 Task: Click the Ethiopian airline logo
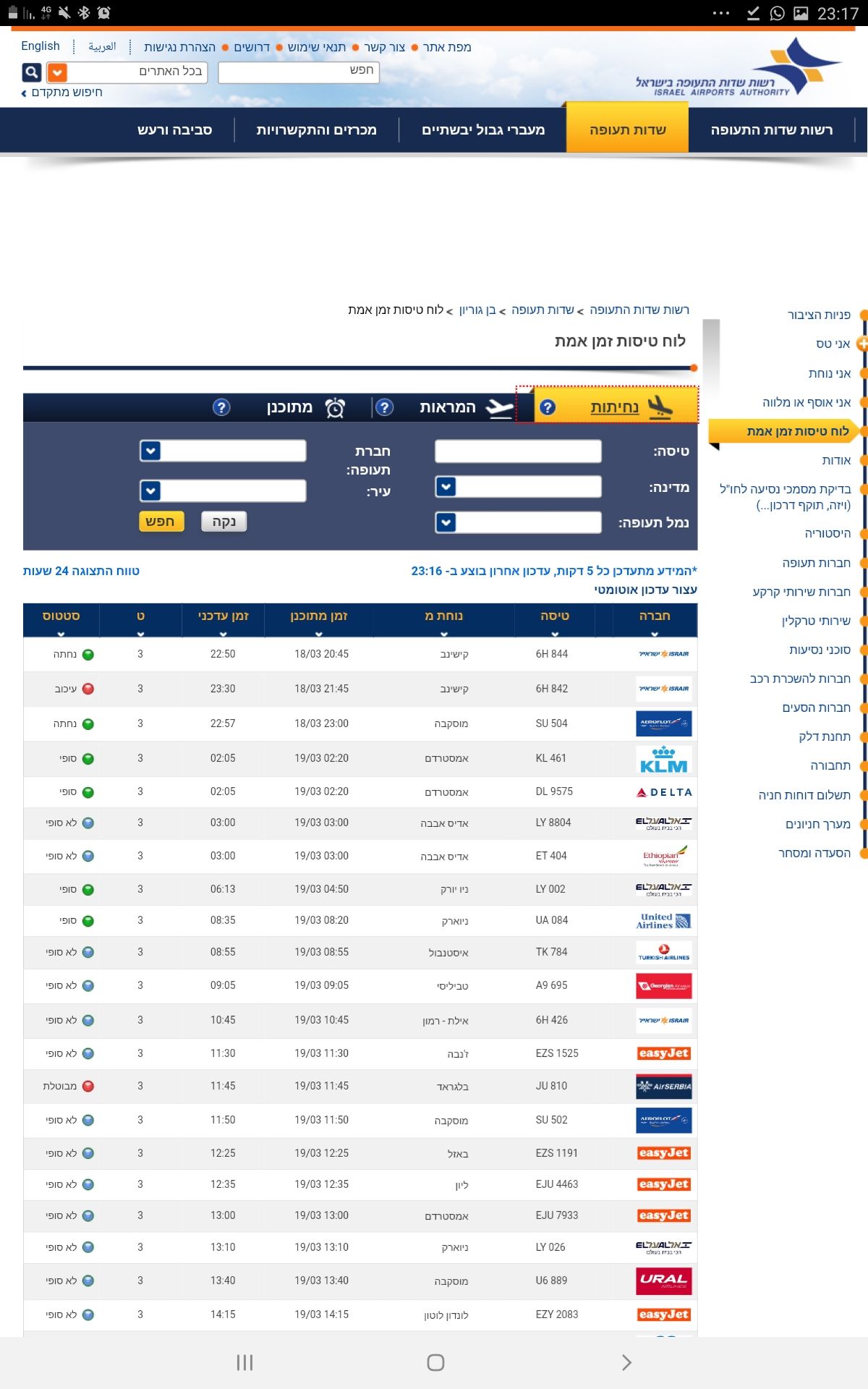[664, 856]
